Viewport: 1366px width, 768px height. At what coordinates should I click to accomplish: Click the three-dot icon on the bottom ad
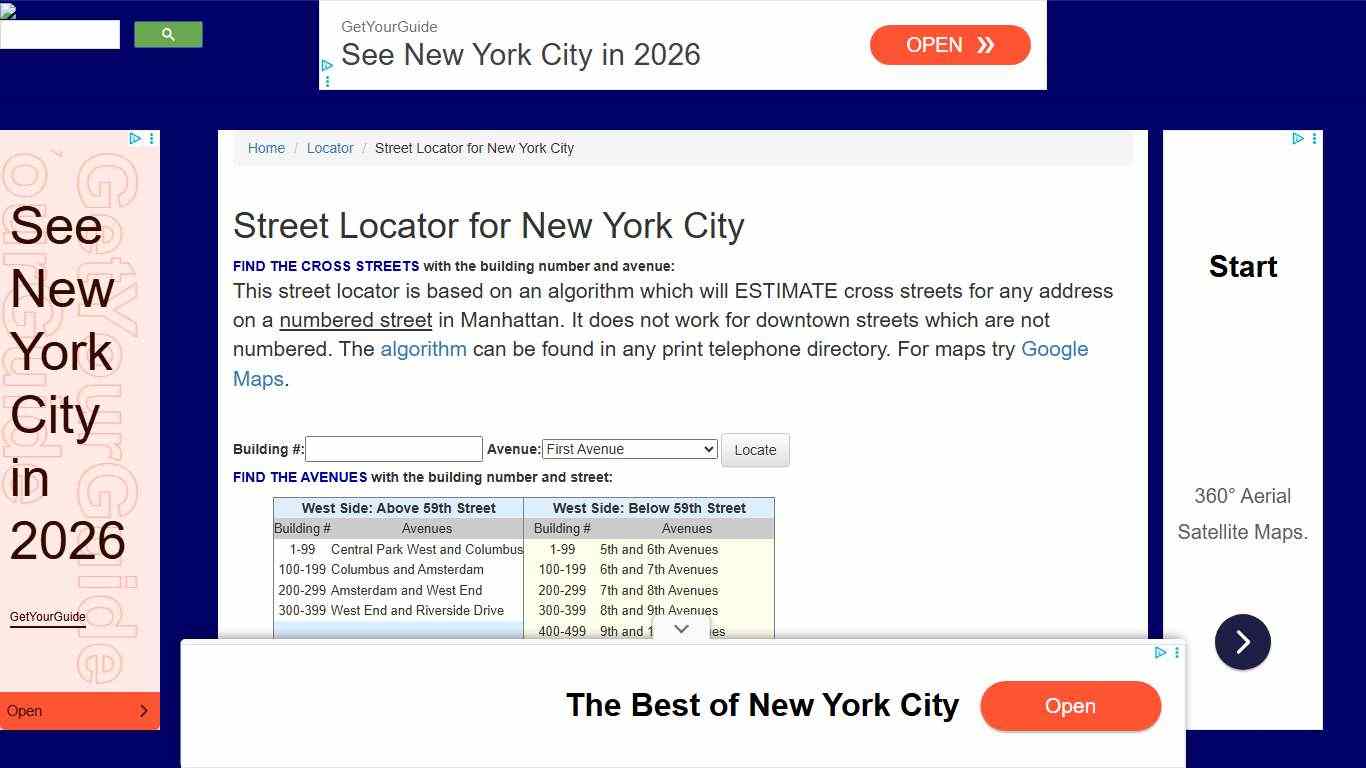(1176, 652)
